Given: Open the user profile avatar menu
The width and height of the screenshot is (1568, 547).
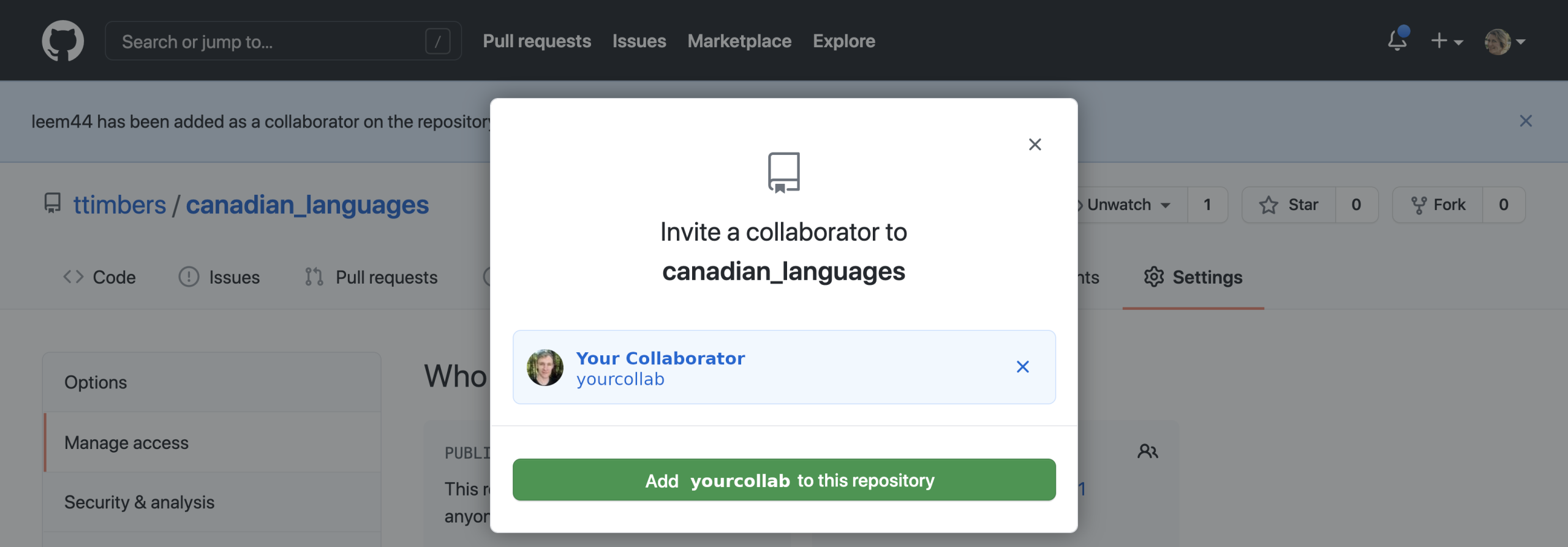Looking at the screenshot, I should (1504, 42).
